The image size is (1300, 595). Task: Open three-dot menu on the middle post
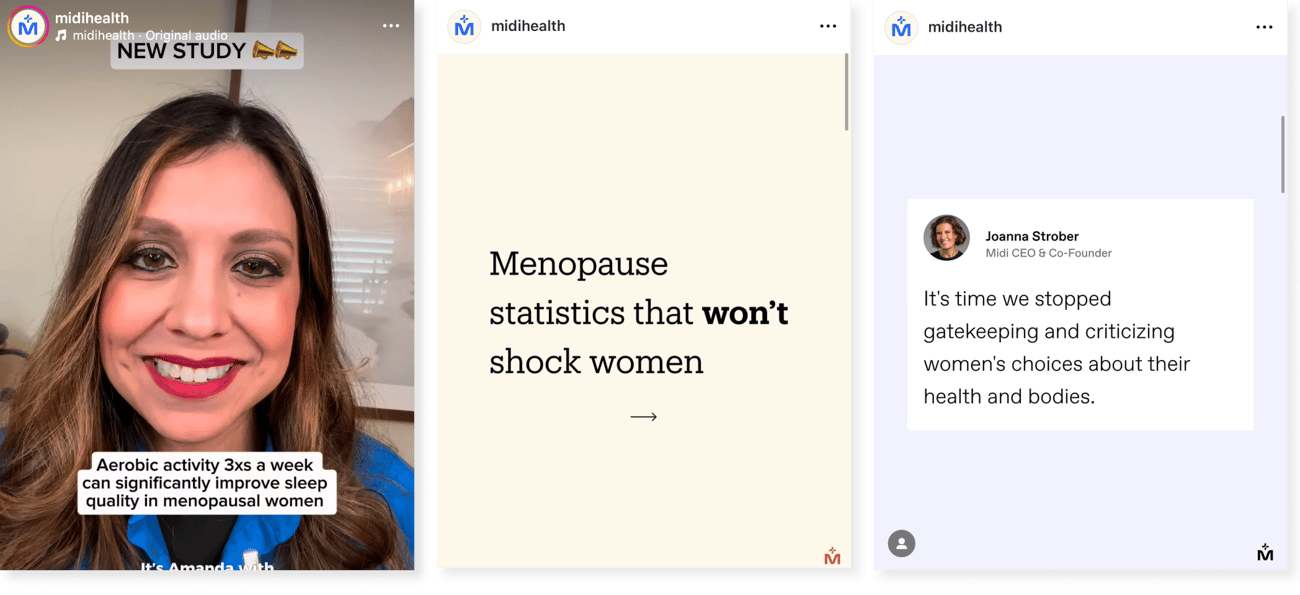[x=828, y=26]
